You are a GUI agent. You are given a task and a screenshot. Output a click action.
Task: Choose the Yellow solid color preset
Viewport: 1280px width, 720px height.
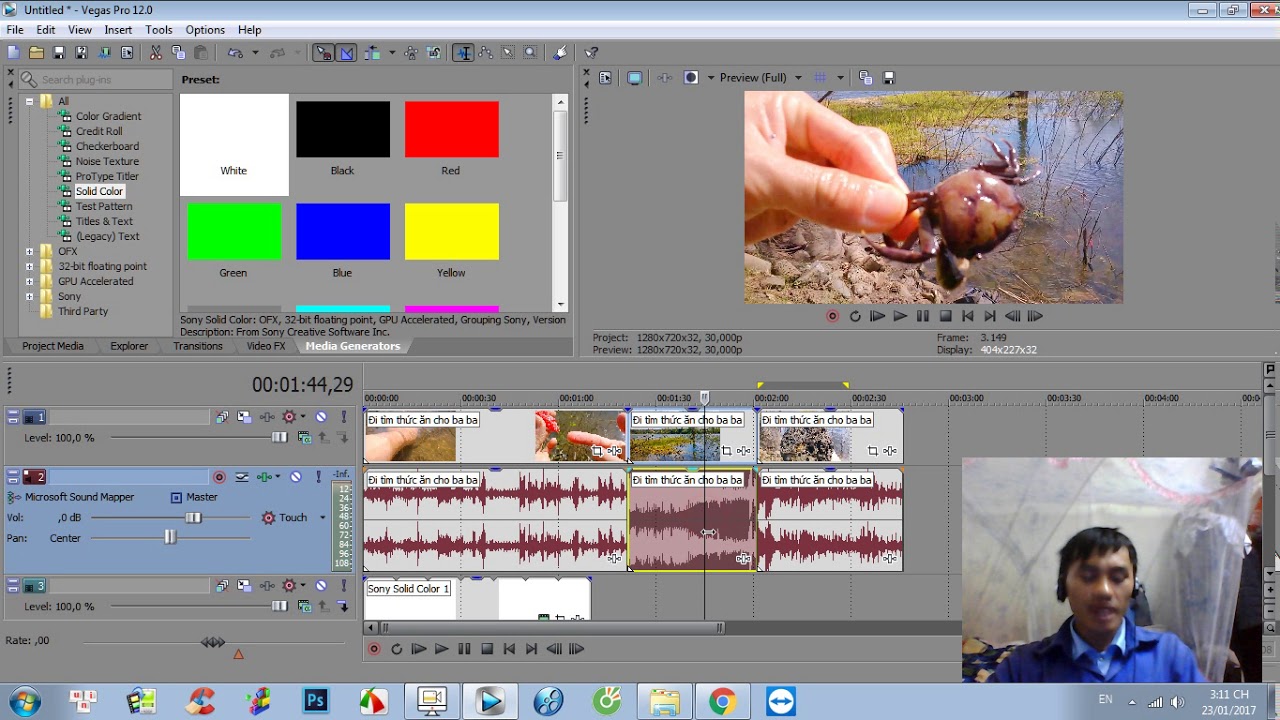451,240
